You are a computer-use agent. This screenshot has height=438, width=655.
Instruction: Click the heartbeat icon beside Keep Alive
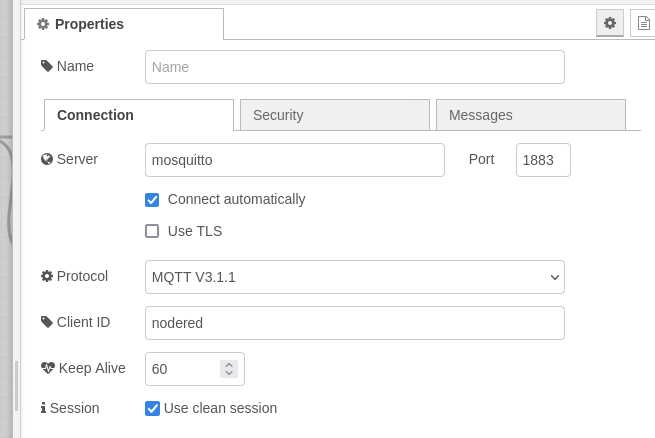(48, 368)
